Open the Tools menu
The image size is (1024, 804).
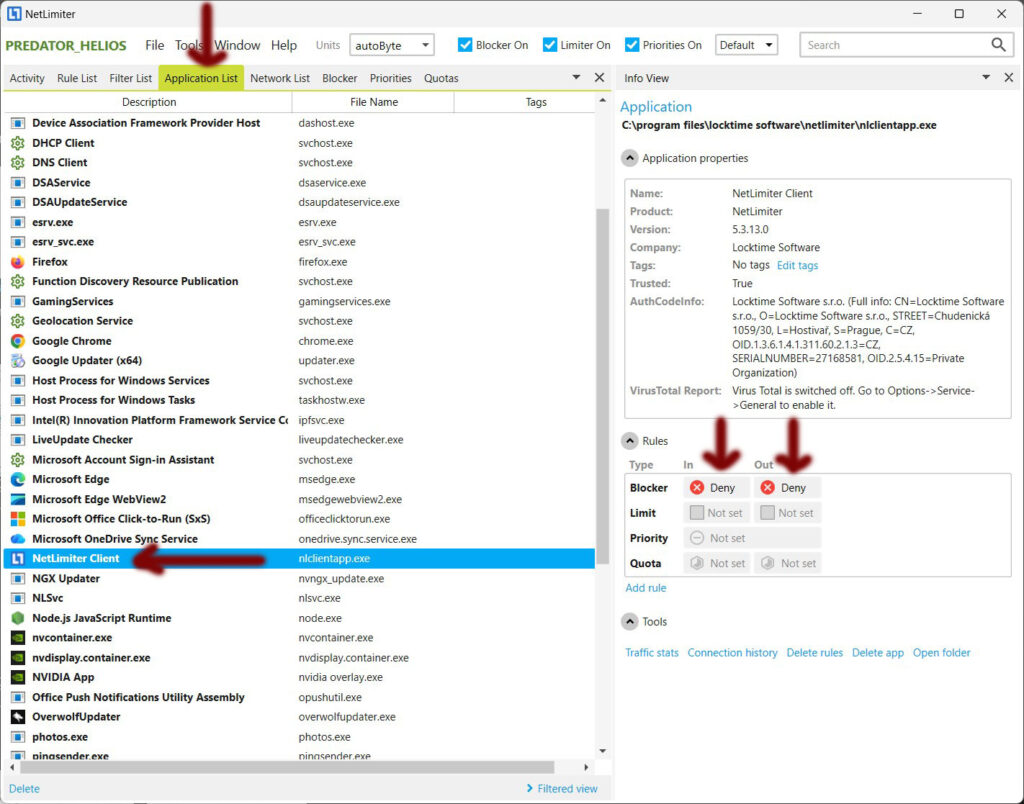click(189, 45)
